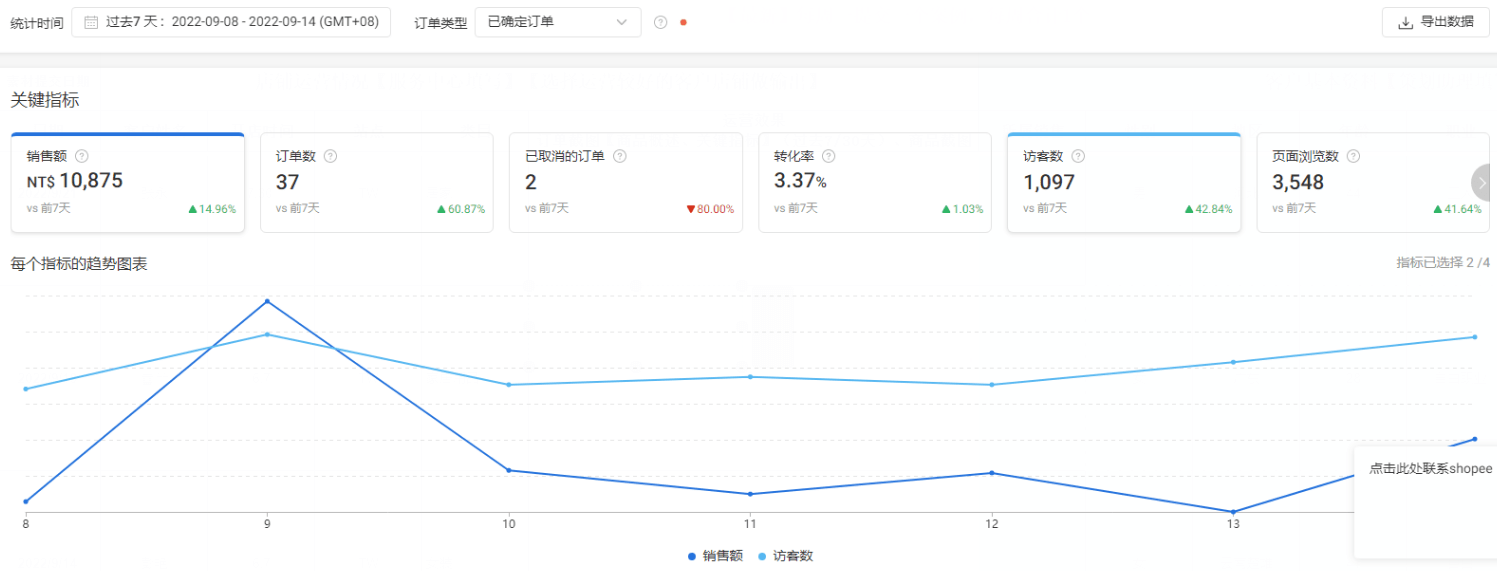This screenshot has width=1497, height=571.
Task: Click help icon next to 页面浏览数
Action: coord(1353,156)
